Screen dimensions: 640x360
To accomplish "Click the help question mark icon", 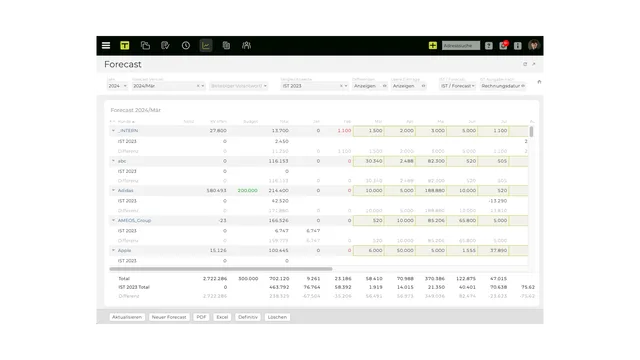I will click(489, 46).
